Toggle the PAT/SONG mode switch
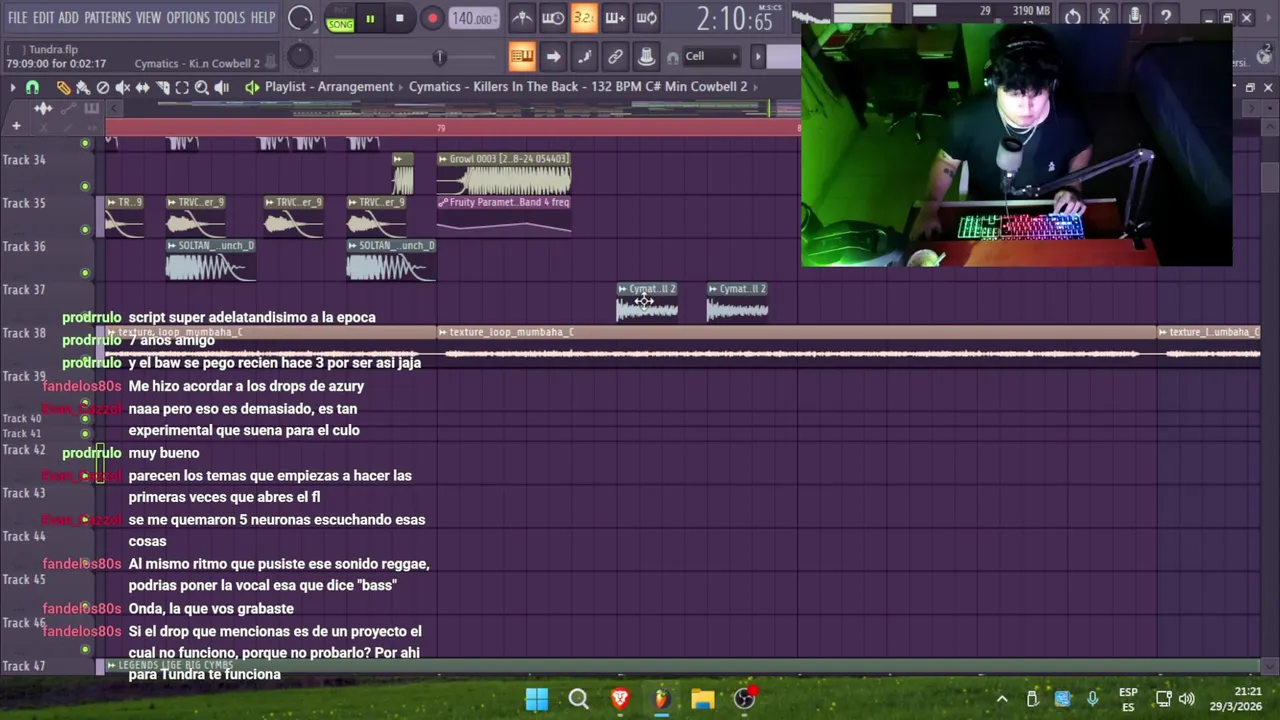Image resolution: width=1280 pixels, height=720 pixels. click(340, 18)
